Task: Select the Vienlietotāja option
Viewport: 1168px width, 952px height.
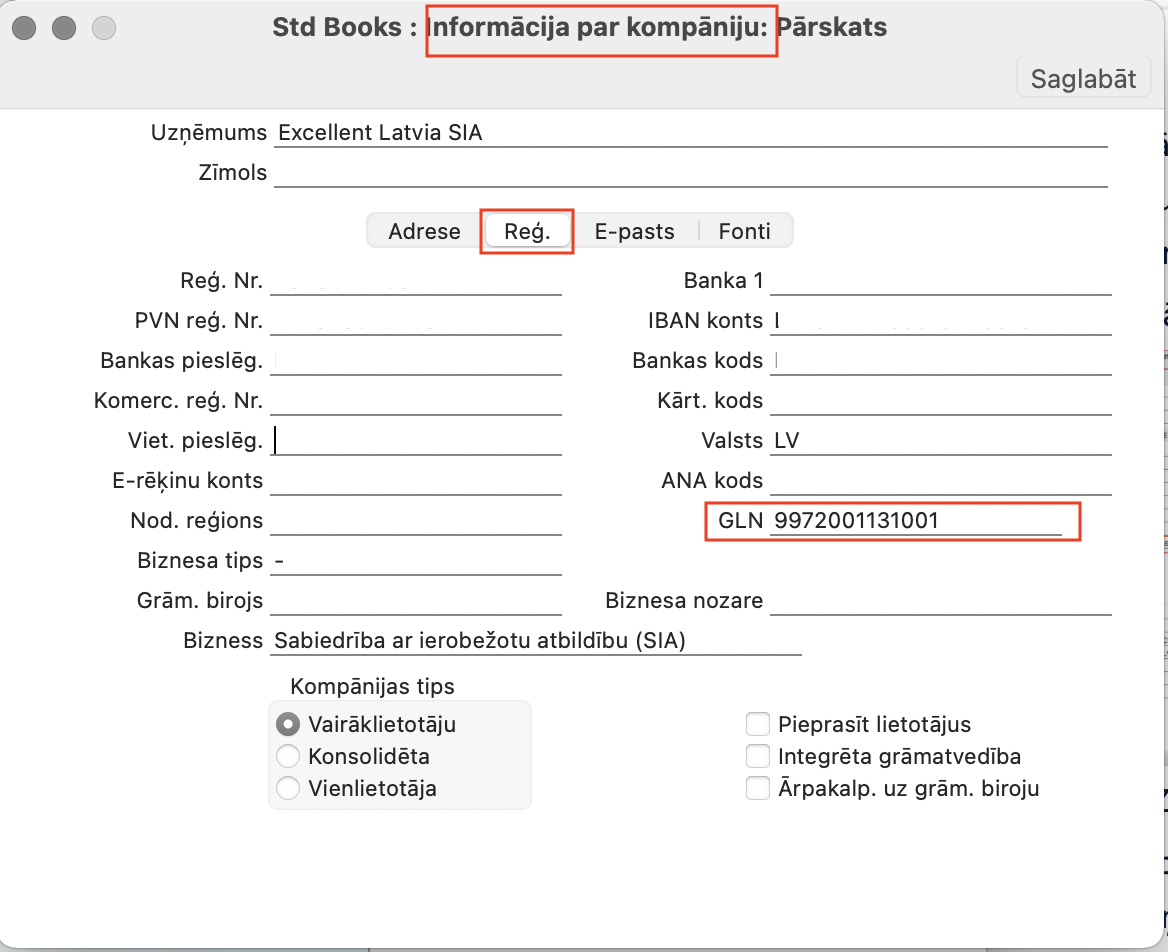Action: [288, 788]
